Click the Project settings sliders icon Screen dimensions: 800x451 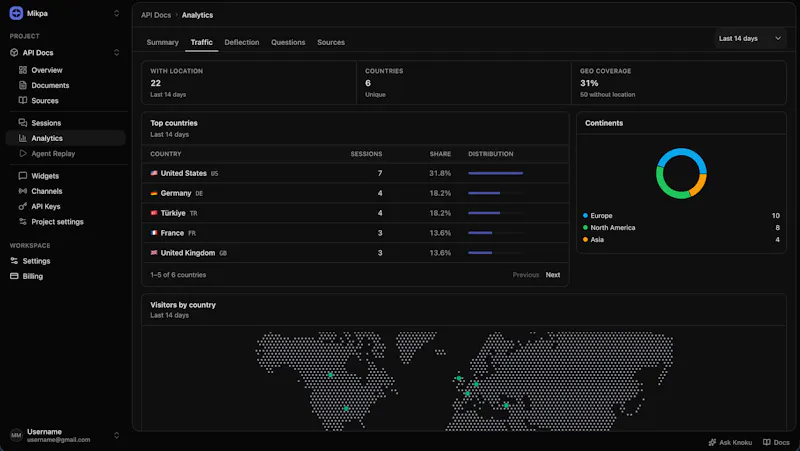coord(23,222)
